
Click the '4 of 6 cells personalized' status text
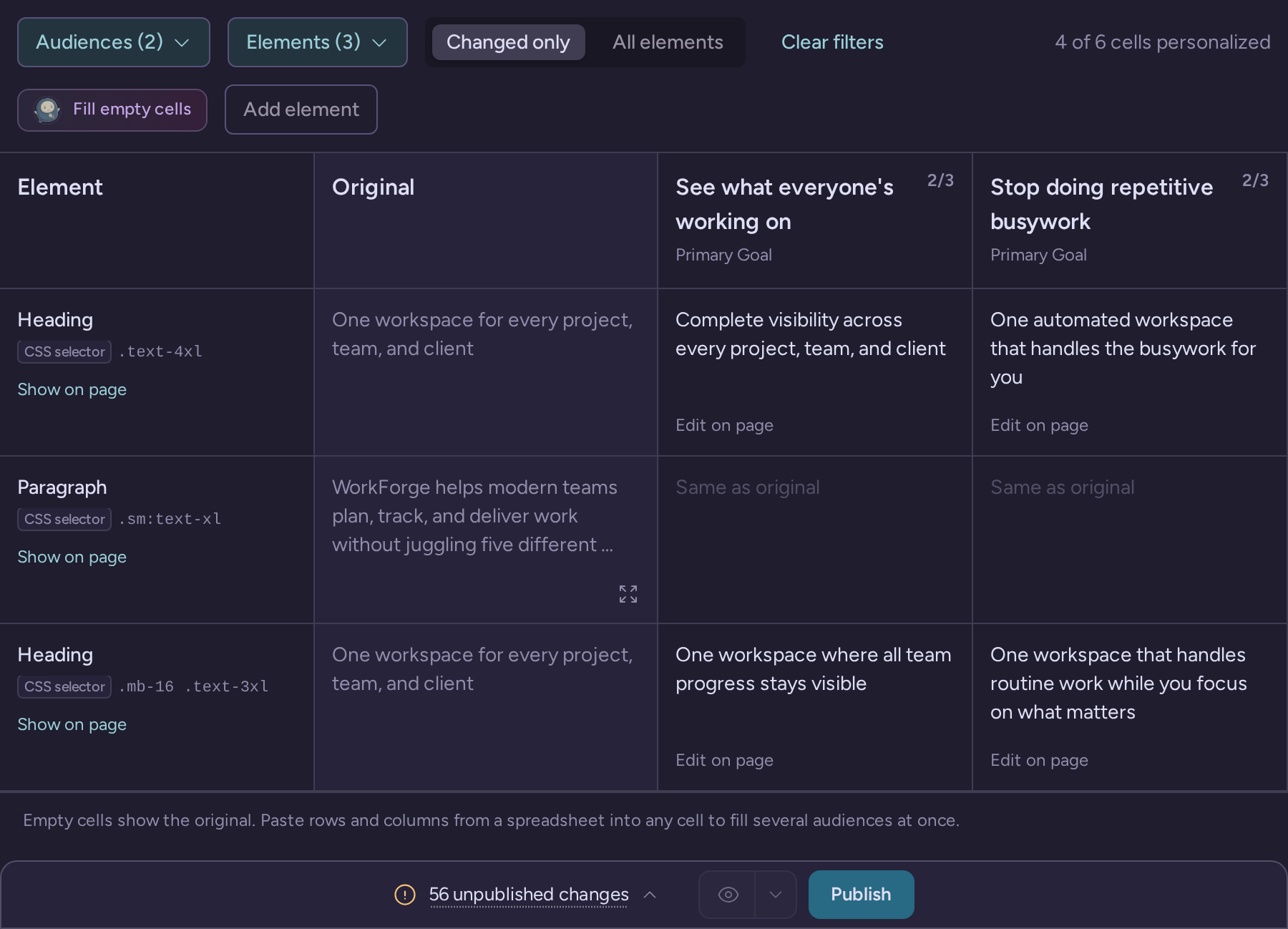(x=1163, y=42)
